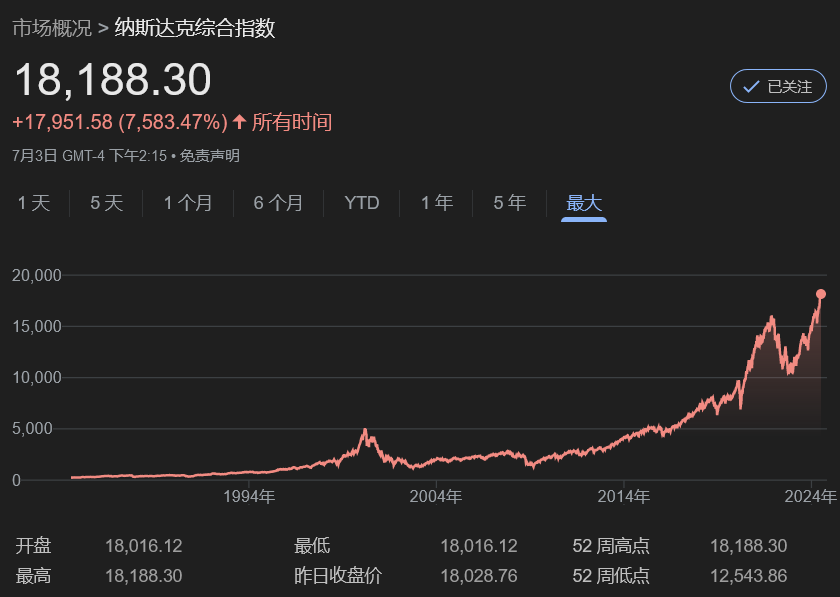Click the 最高 value 18,188.30

[x=144, y=576]
